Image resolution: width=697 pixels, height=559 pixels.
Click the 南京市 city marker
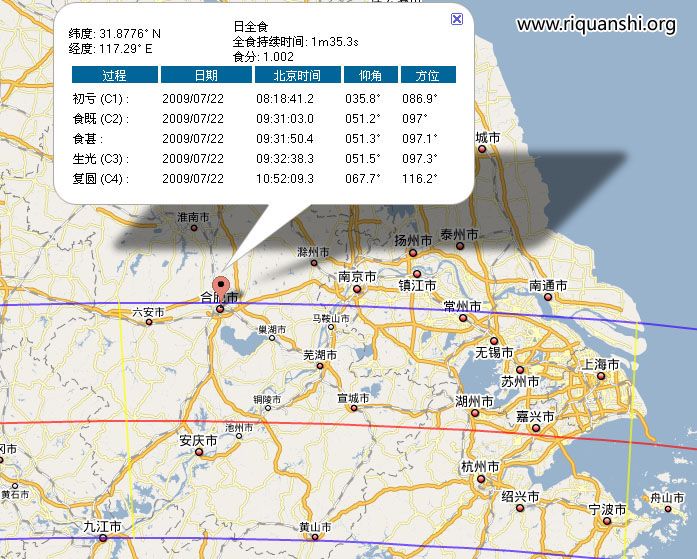(x=357, y=289)
